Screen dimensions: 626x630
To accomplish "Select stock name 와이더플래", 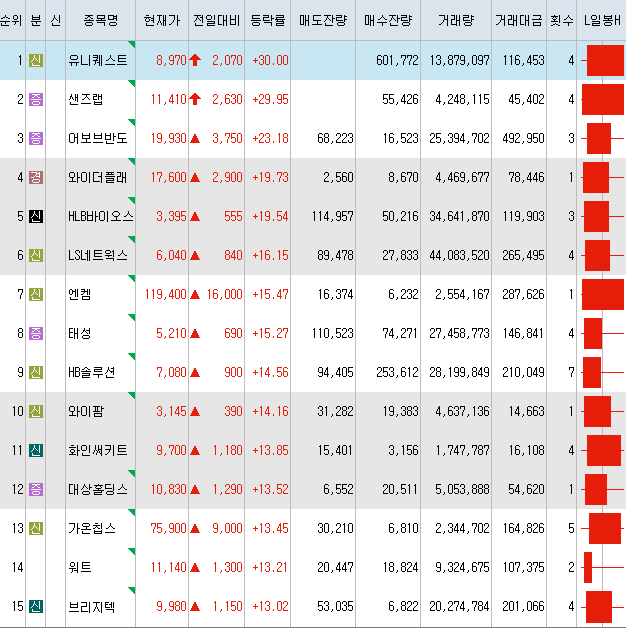I will pos(98,177).
